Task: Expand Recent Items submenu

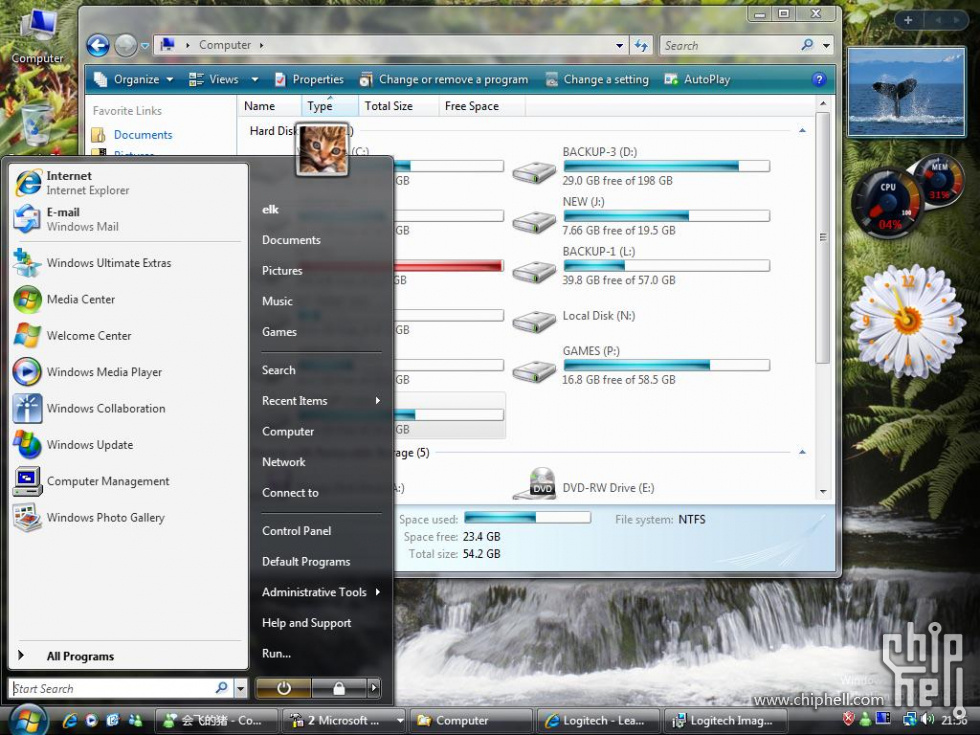Action: point(321,401)
